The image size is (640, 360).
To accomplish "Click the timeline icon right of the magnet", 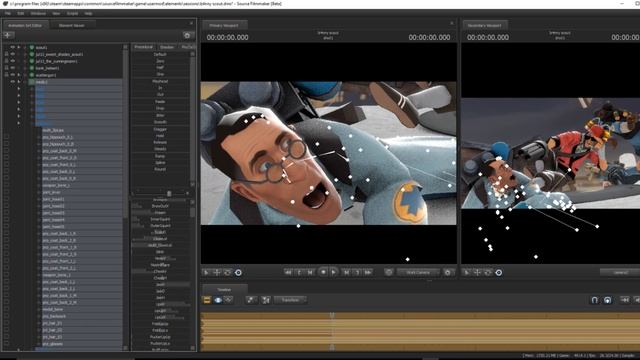I will click(x=607, y=300).
